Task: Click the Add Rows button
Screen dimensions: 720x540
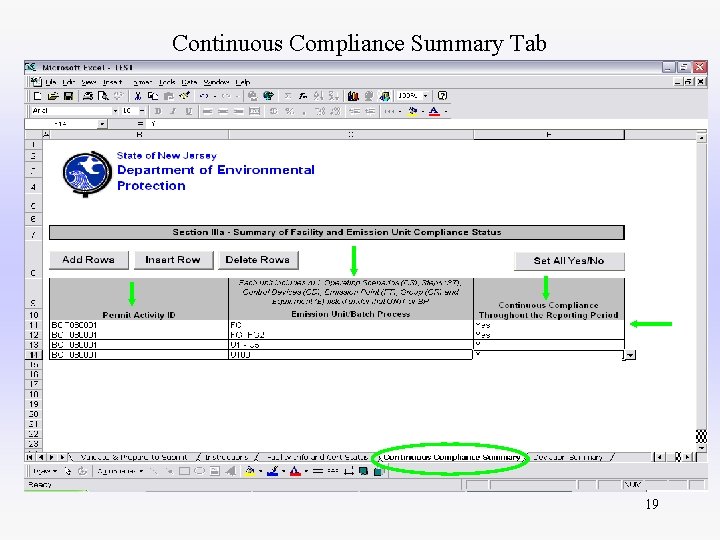Action: [x=89, y=260]
